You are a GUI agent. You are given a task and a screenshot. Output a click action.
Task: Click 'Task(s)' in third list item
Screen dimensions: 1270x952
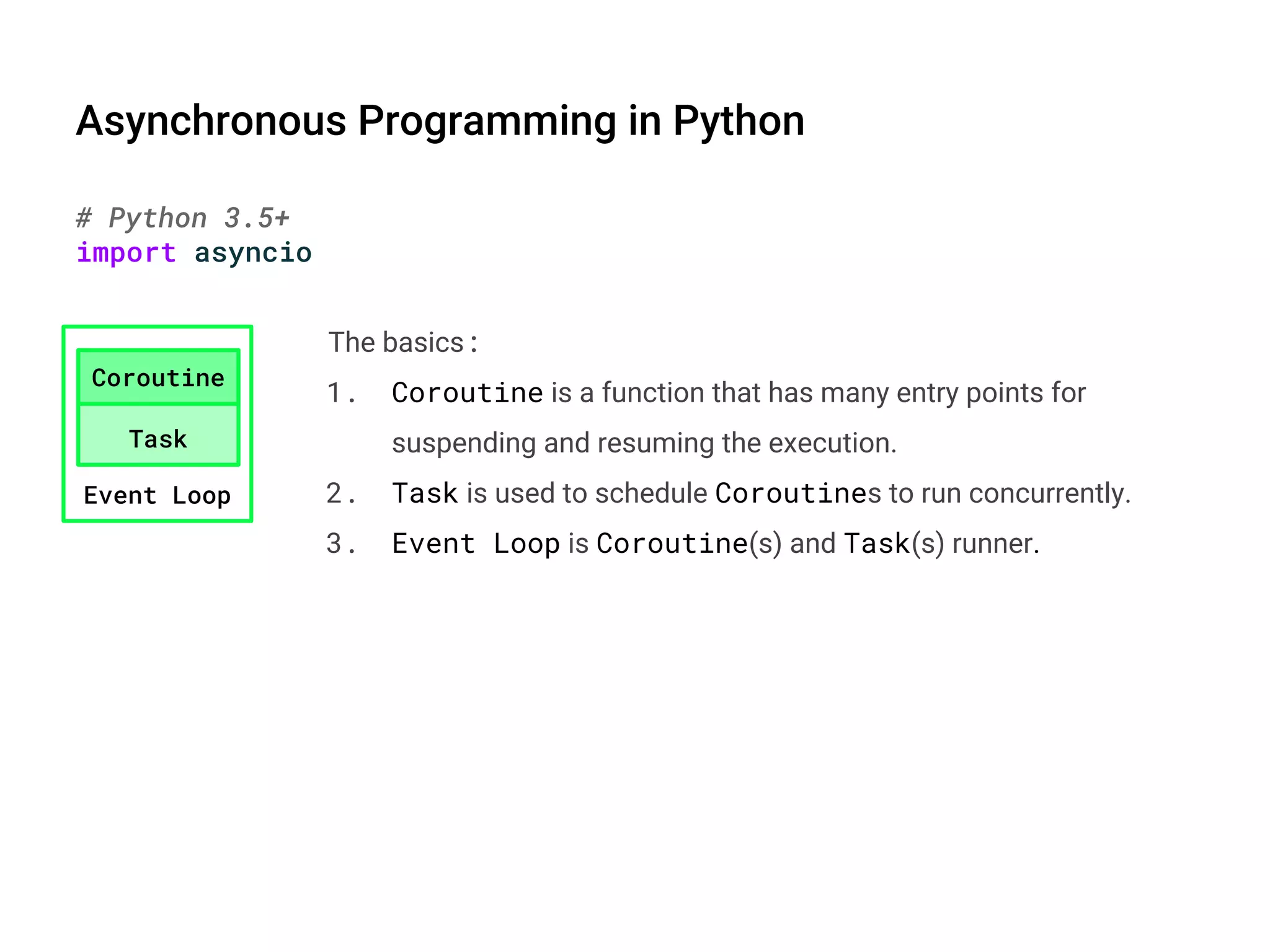(x=893, y=544)
